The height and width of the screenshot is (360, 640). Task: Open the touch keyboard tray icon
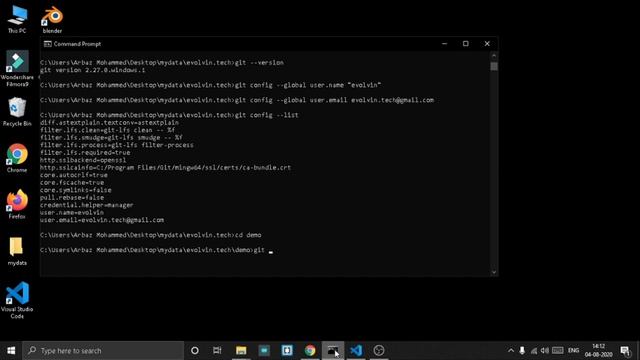click(x=558, y=351)
